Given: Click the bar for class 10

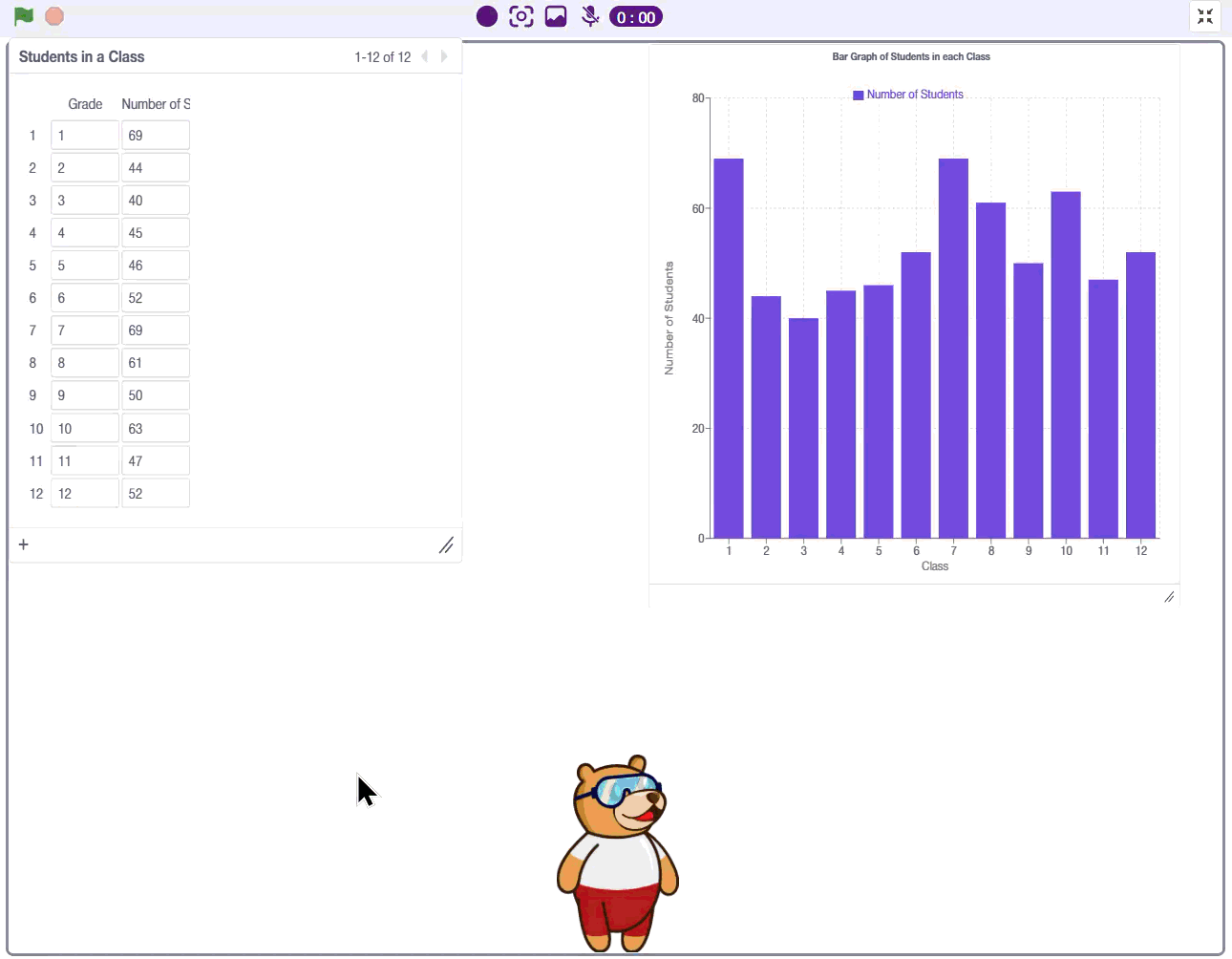Looking at the screenshot, I should coord(1066,365).
